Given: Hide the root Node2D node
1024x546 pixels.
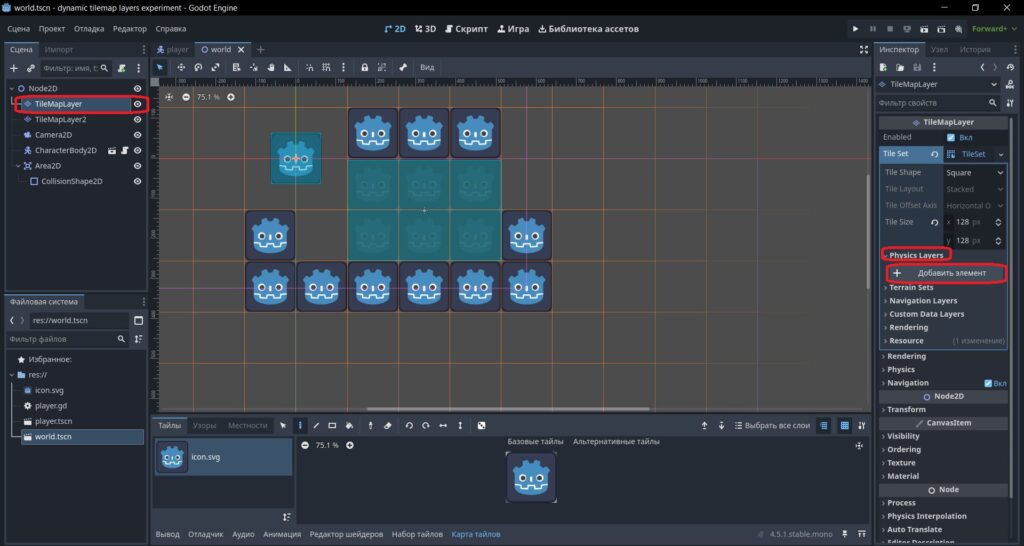Looking at the screenshot, I should coord(137,88).
